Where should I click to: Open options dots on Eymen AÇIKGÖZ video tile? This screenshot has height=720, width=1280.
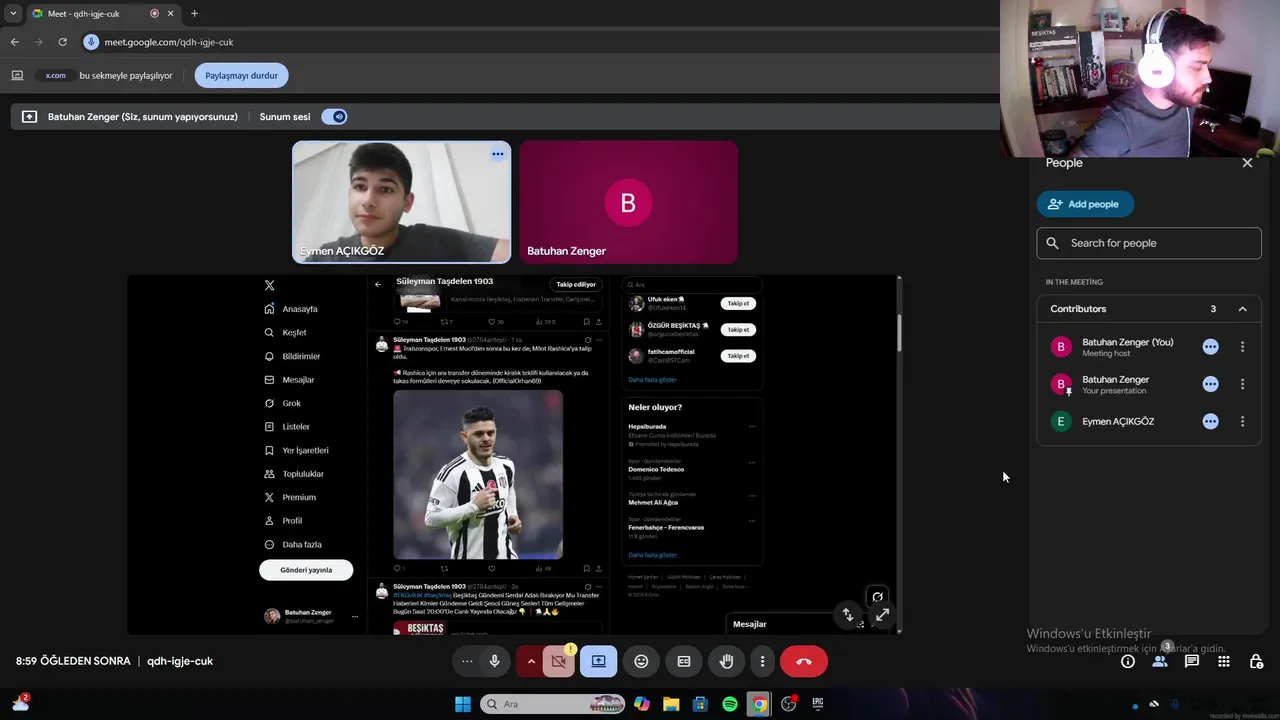[x=497, y=154]
